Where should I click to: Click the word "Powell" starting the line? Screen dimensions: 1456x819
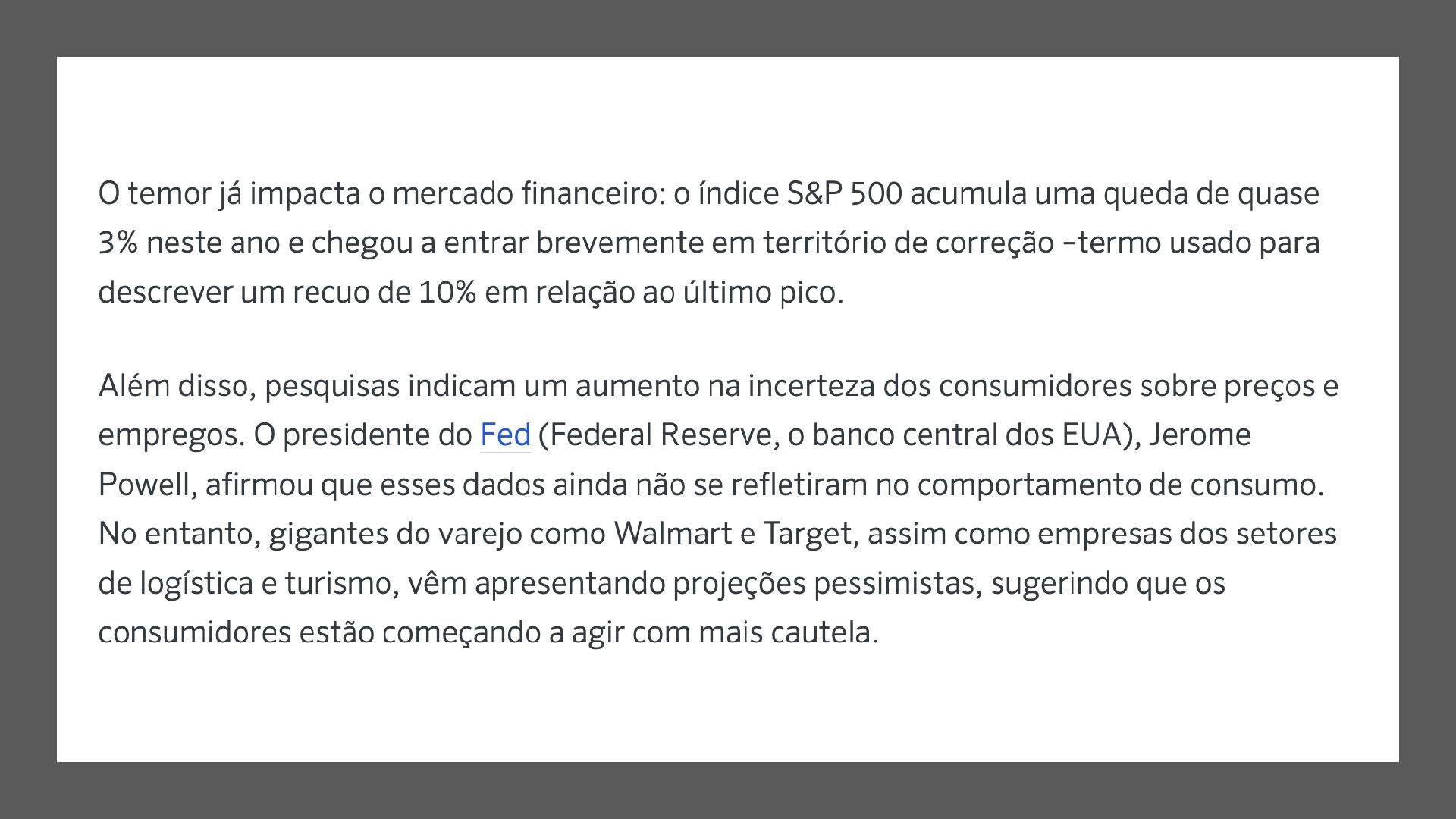147,484
